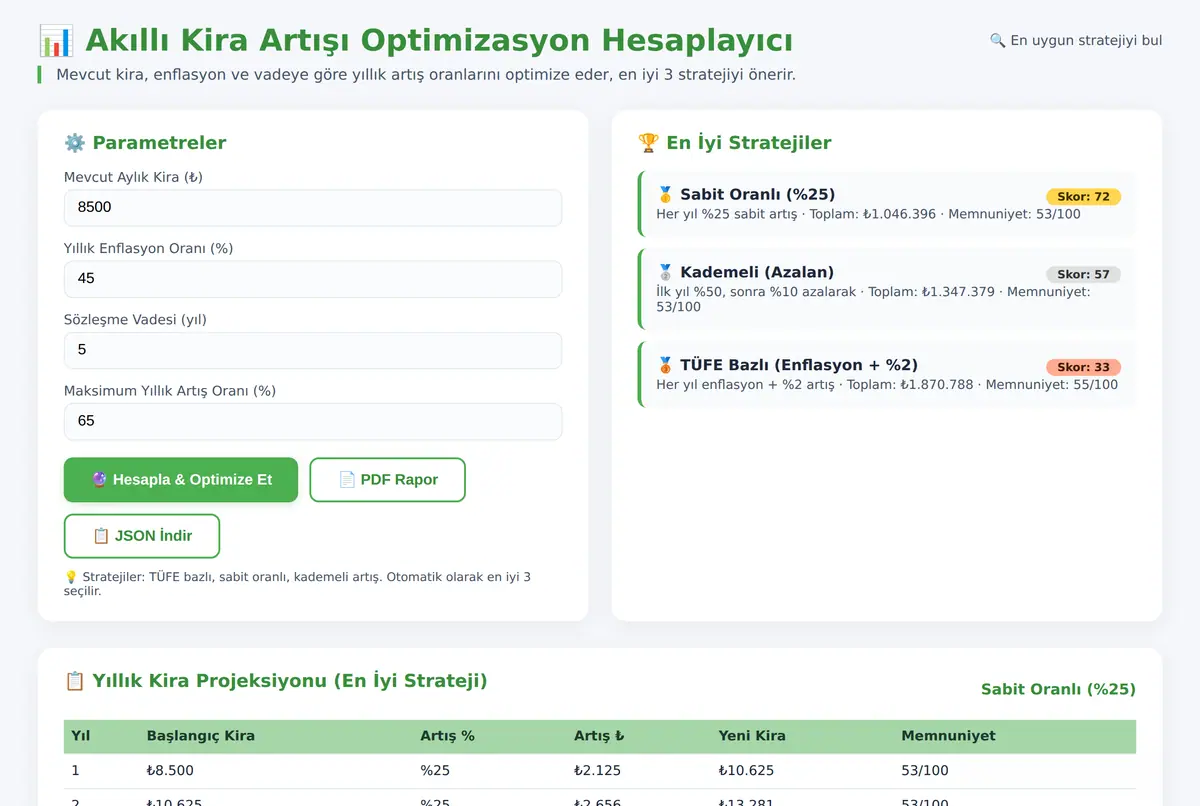Image resolution: width=1200 pixels, height=806 pixels.
Task: Click the Yıllık Enflasyon Oranı field
Action: (x=313, y=279)
